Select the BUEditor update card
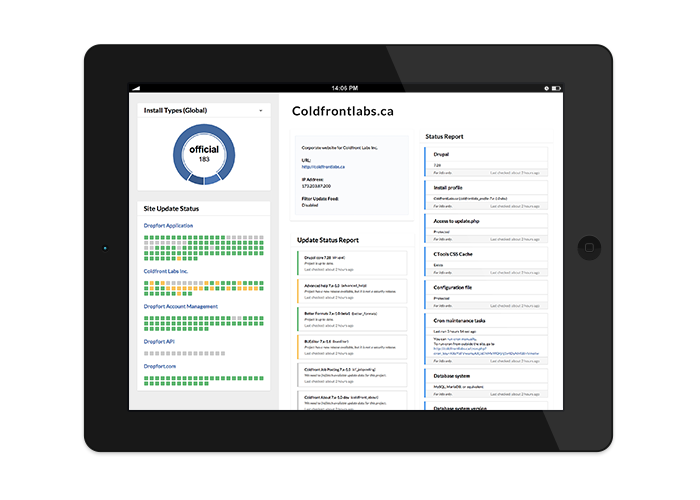This screenshot has width=700, height=500. [352, 347]
